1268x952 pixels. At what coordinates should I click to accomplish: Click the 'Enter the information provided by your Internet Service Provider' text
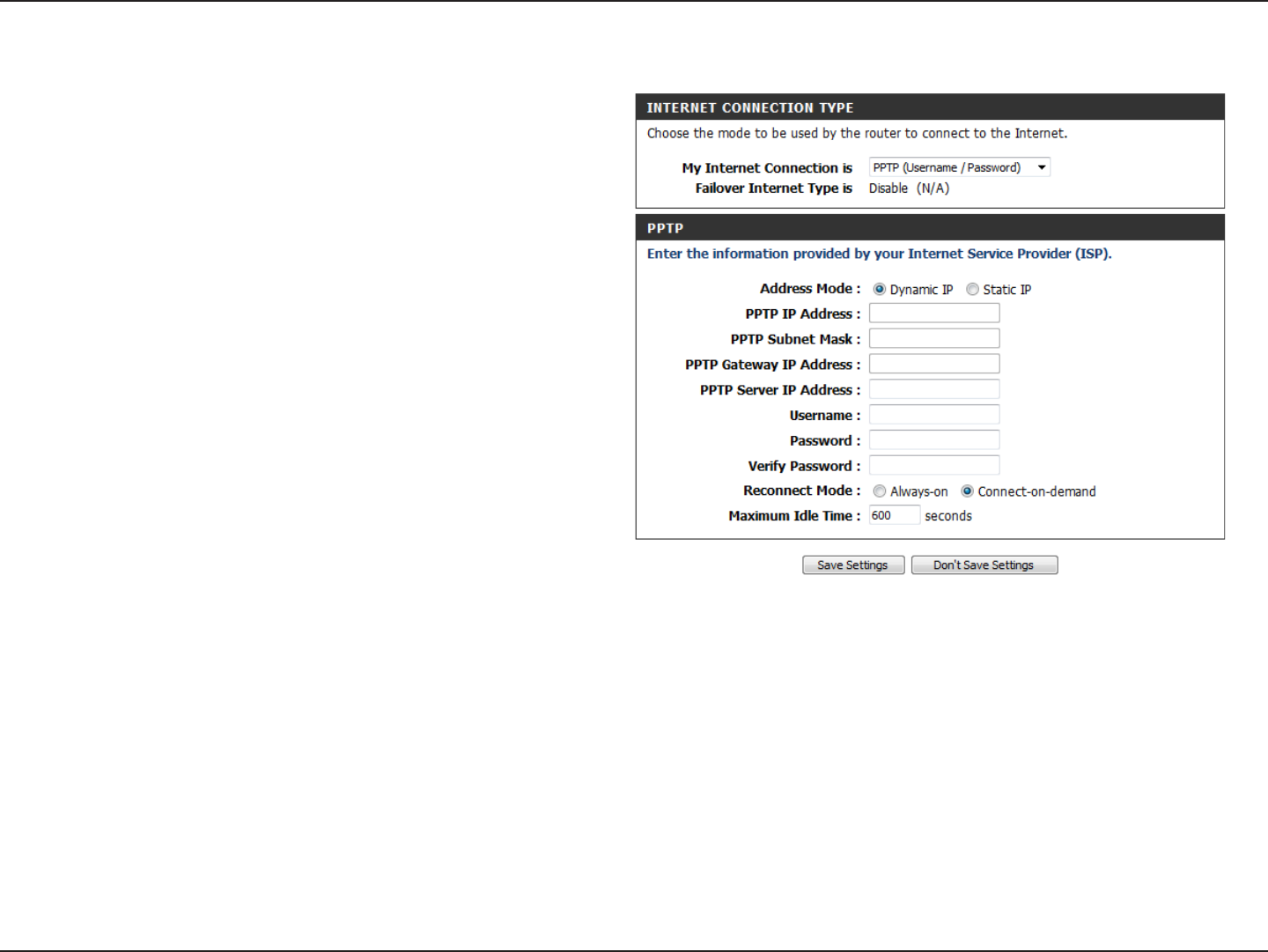[879, 254]
